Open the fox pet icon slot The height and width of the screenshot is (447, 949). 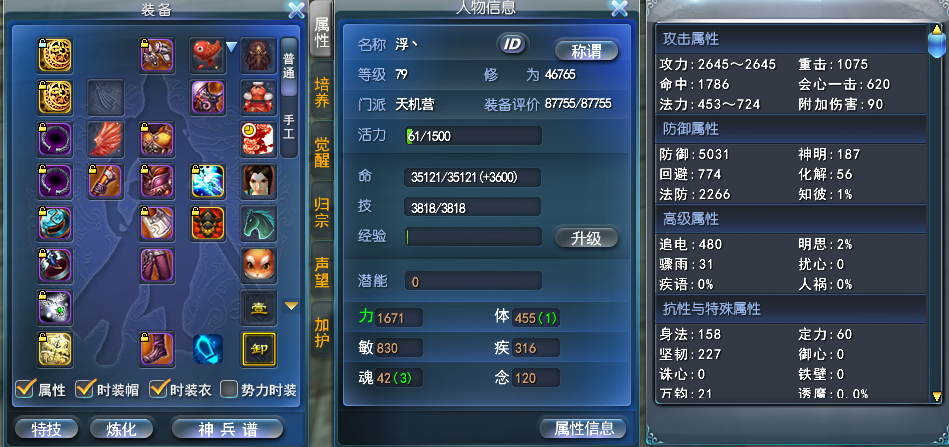pyautogui.click(x=259, y=265)
